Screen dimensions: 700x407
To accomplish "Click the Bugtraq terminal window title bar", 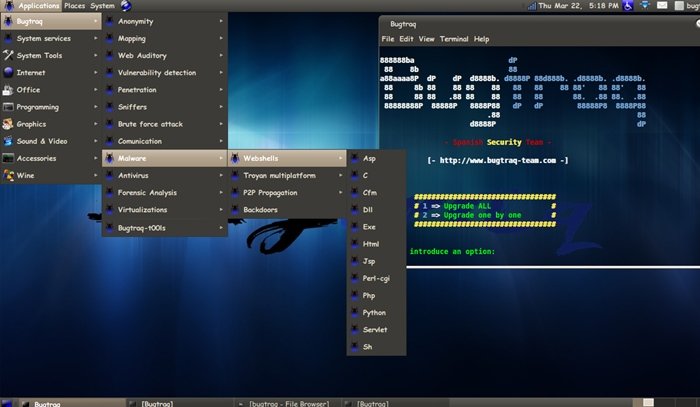I will [x=539, y=24].
